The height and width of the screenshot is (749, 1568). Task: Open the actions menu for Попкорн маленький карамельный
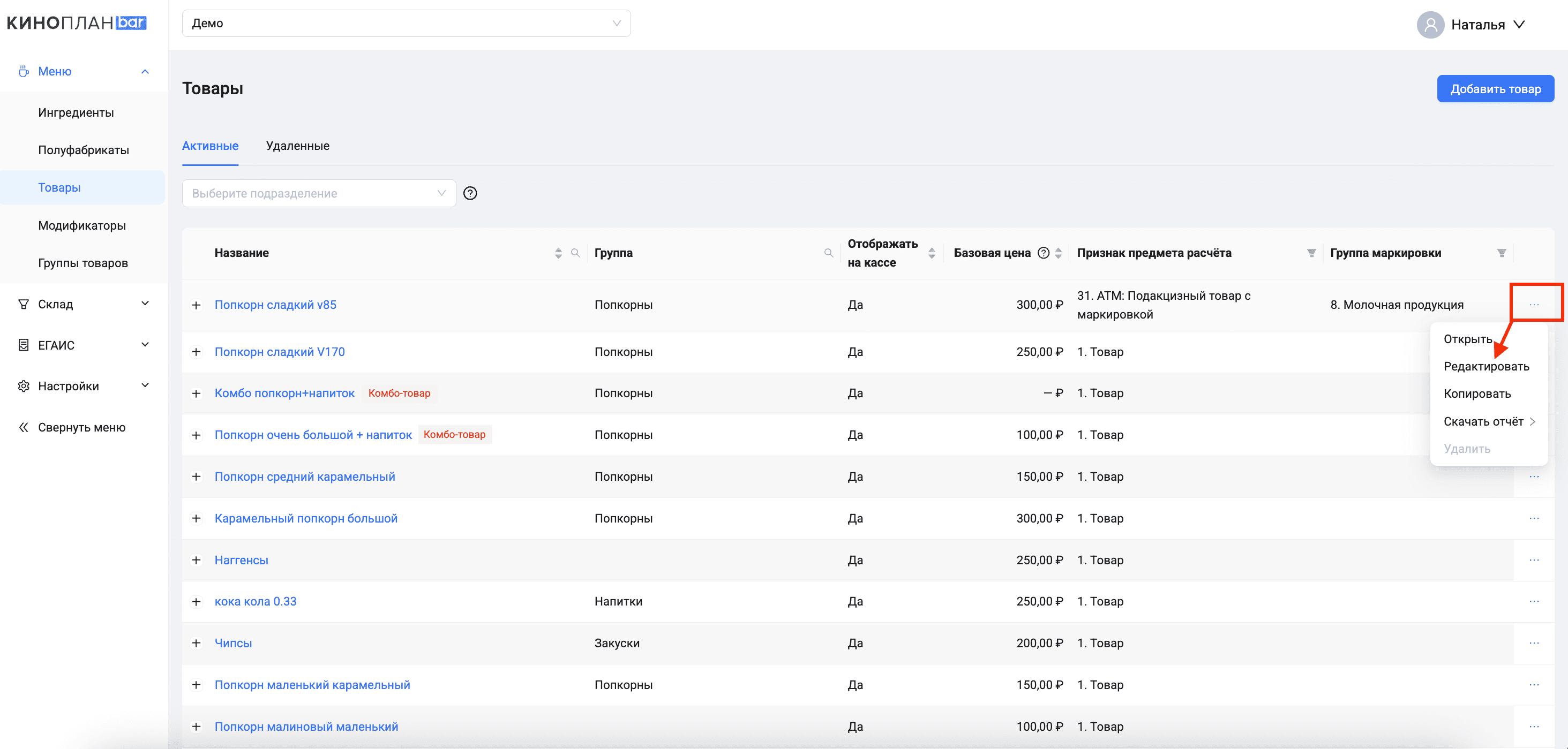click(x=1534, y=685)
